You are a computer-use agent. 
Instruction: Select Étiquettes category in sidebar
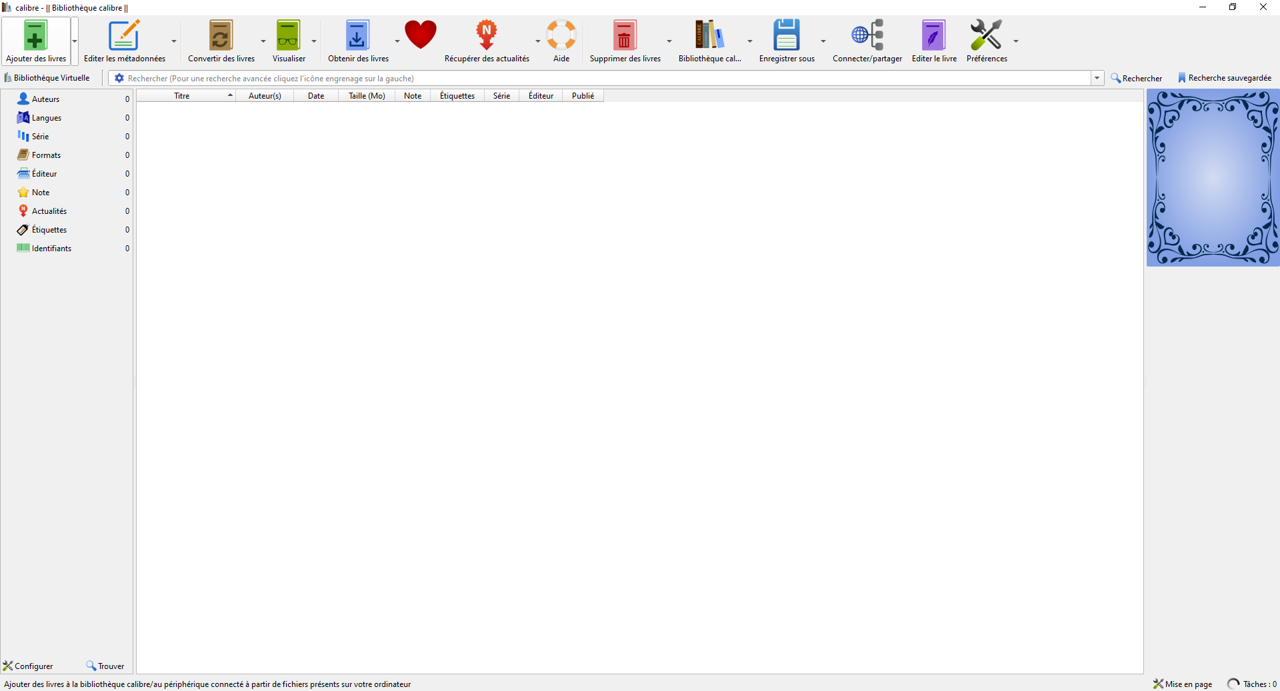49,230
